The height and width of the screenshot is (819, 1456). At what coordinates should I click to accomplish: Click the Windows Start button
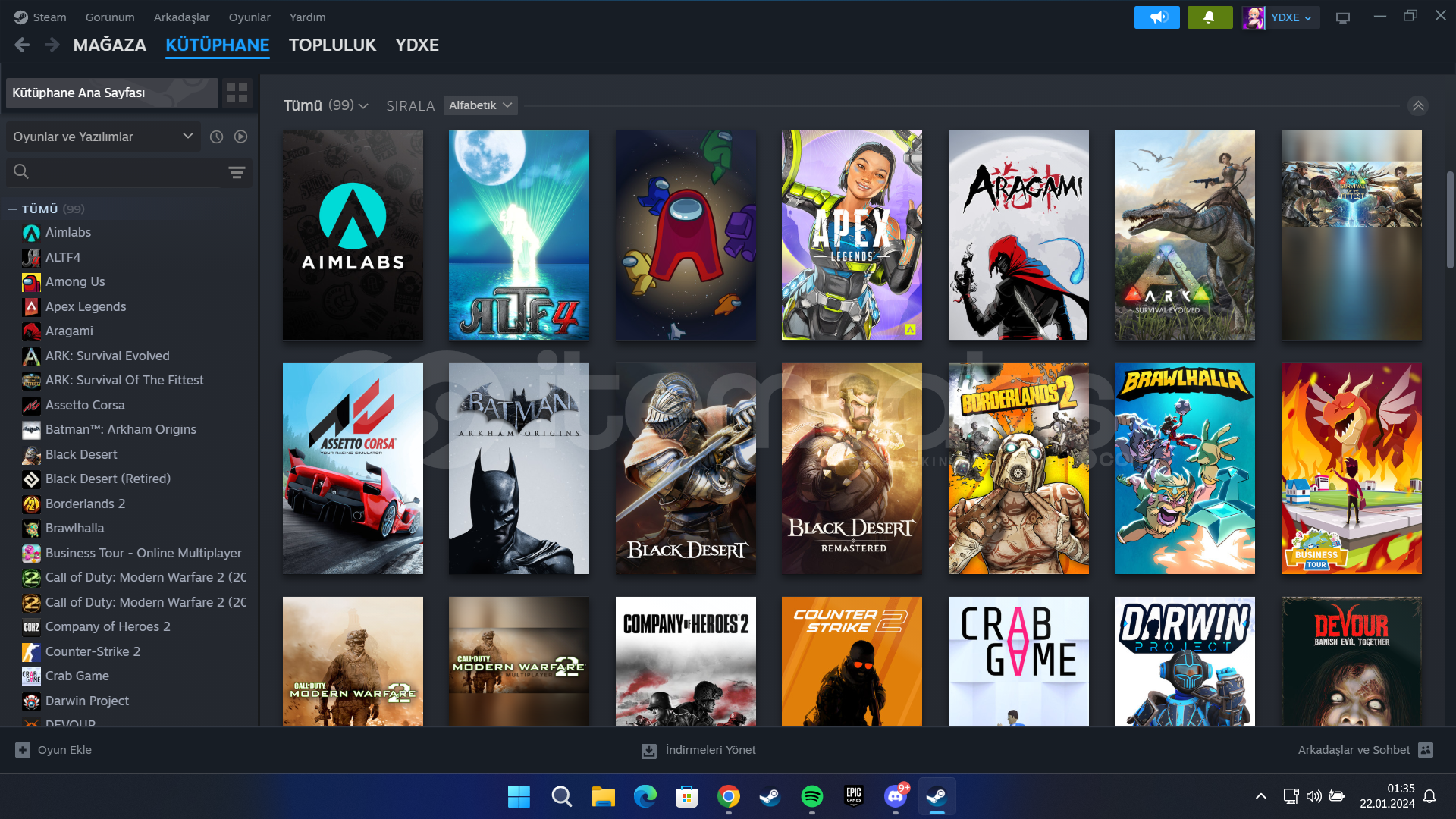519,796
